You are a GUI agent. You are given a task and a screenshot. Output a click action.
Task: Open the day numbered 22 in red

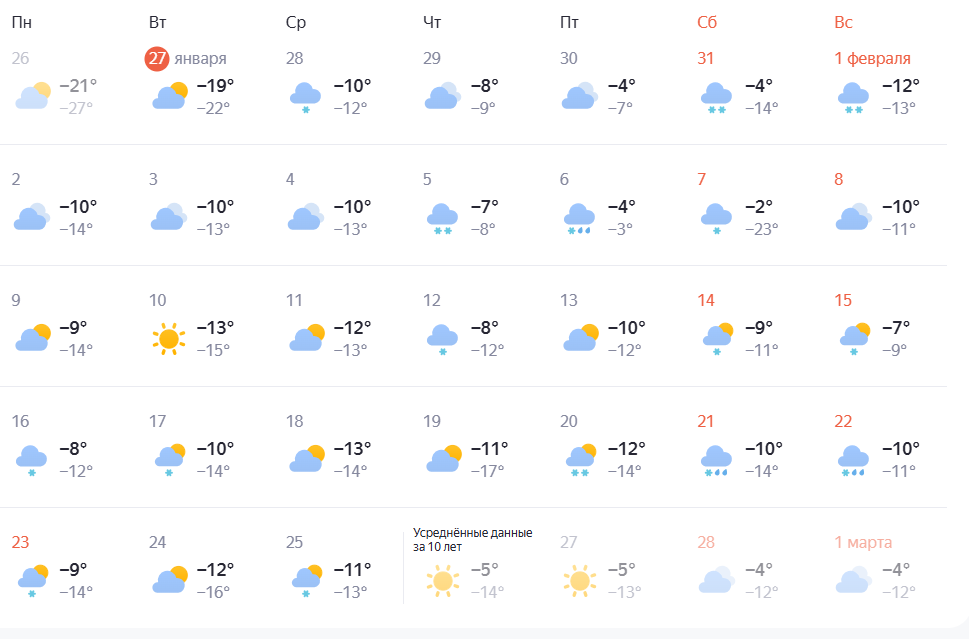843,421
